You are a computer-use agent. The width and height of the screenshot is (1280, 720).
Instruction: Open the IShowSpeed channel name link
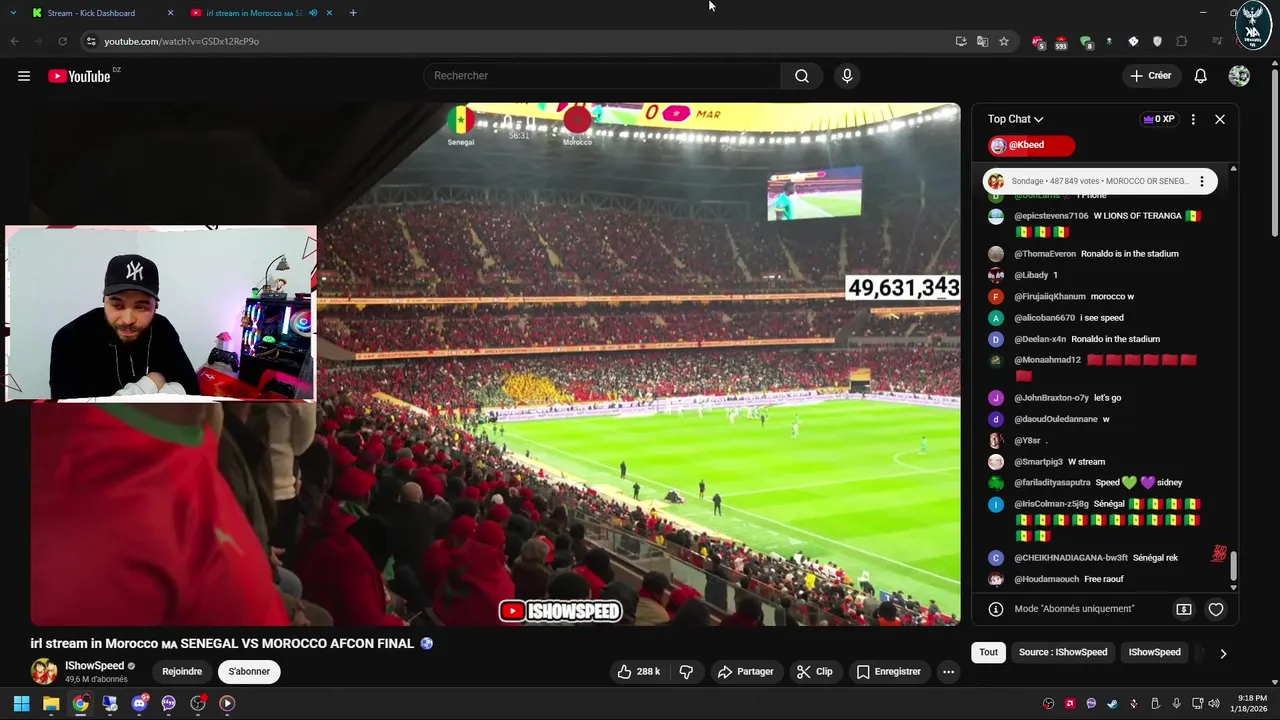[x=94, y=666]
